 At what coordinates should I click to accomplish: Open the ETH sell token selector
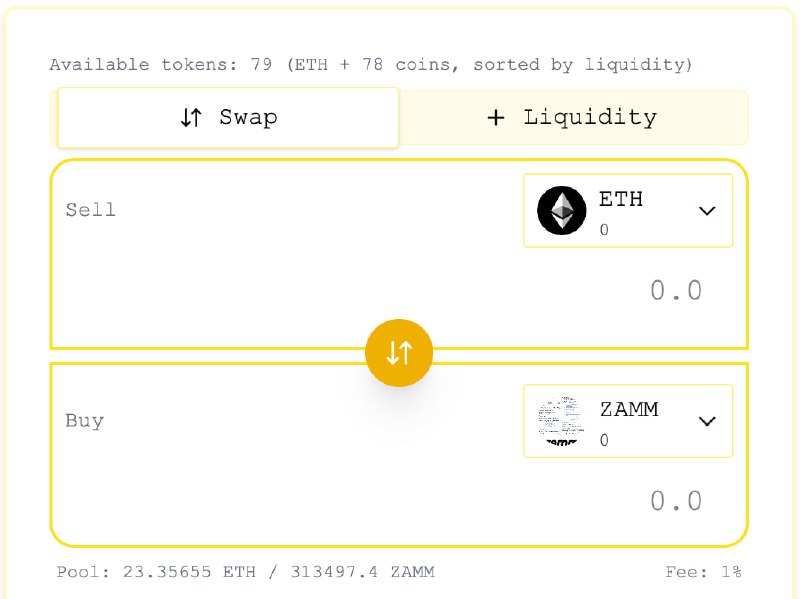point(628,211)
